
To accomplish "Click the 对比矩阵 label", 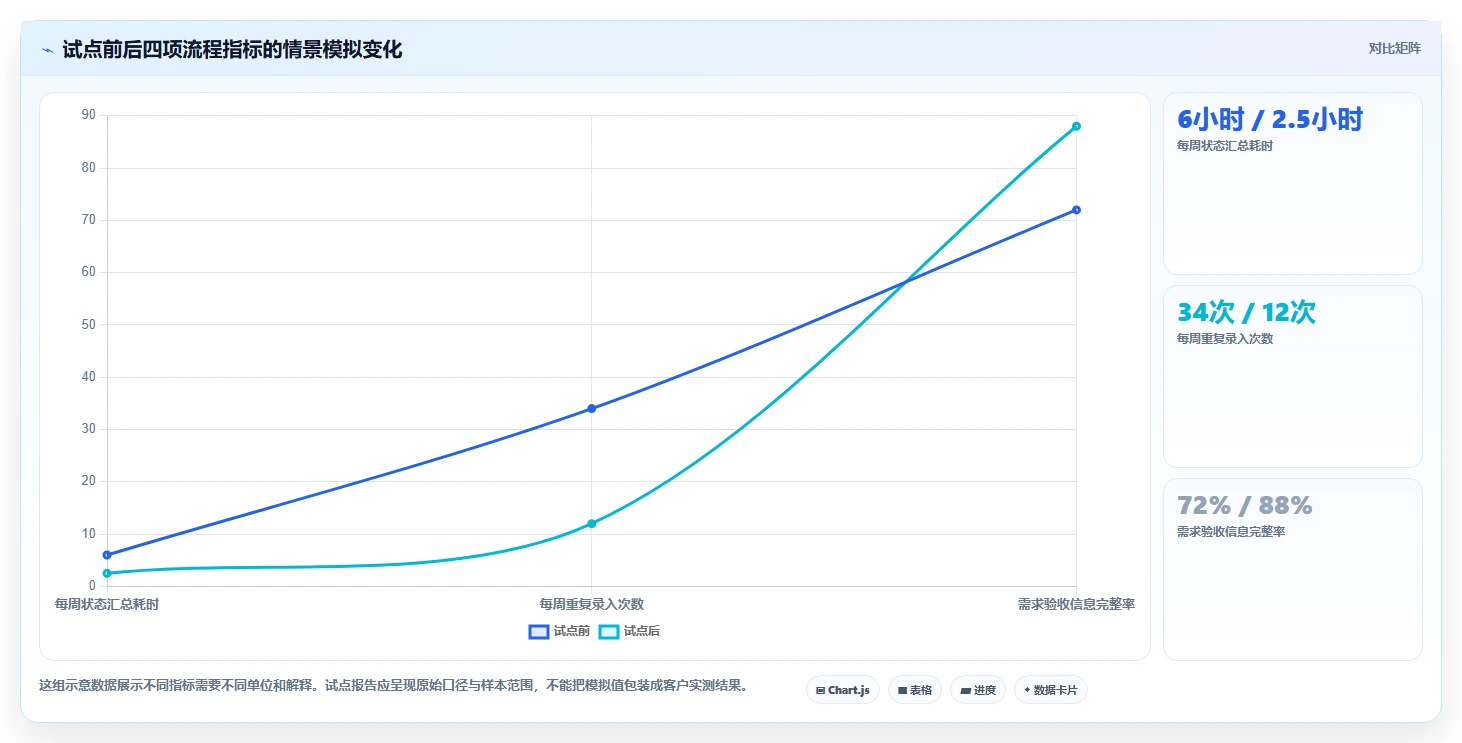I will [1394, 49].
